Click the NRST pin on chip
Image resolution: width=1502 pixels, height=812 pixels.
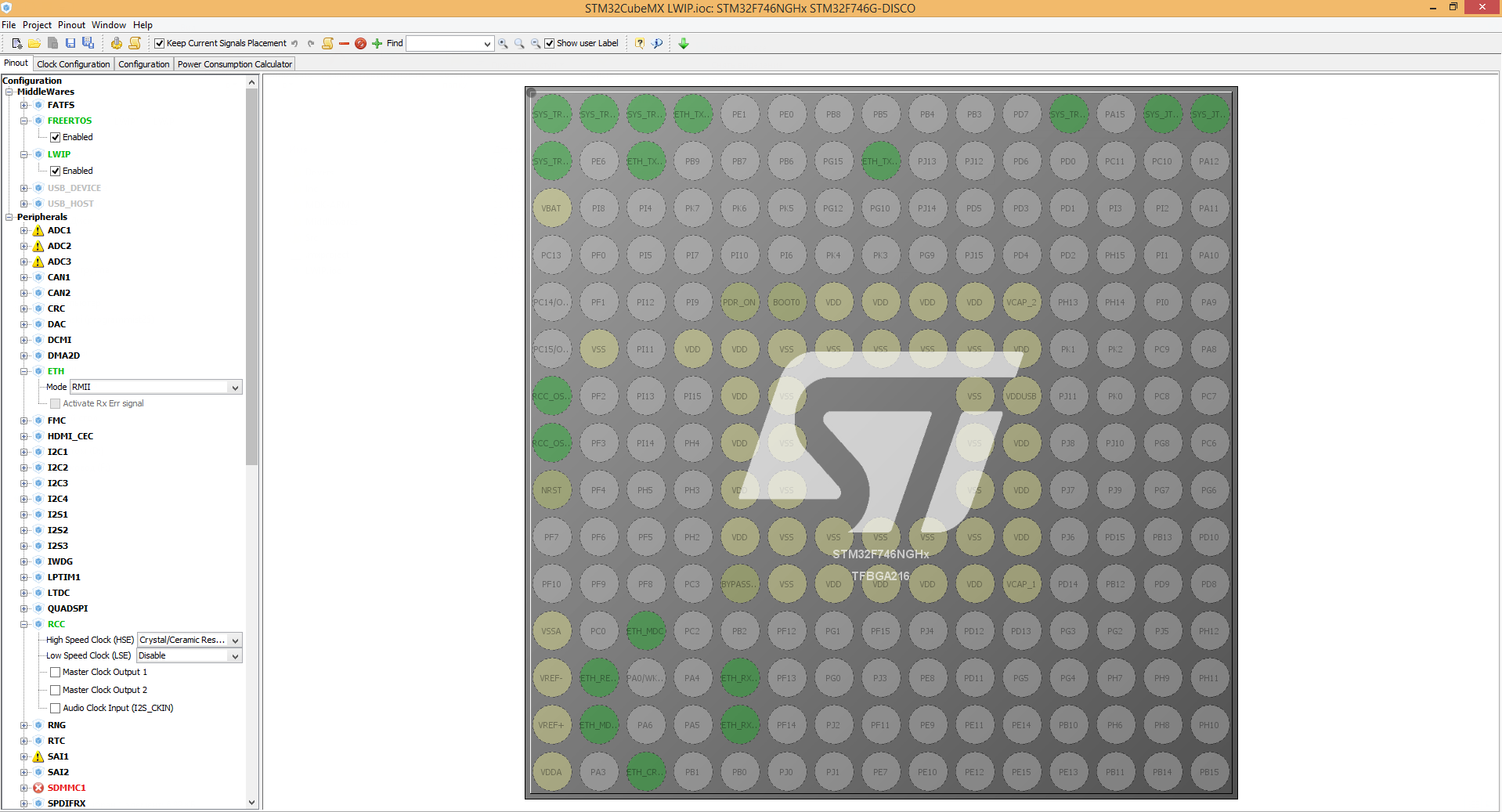coord(551,490)
